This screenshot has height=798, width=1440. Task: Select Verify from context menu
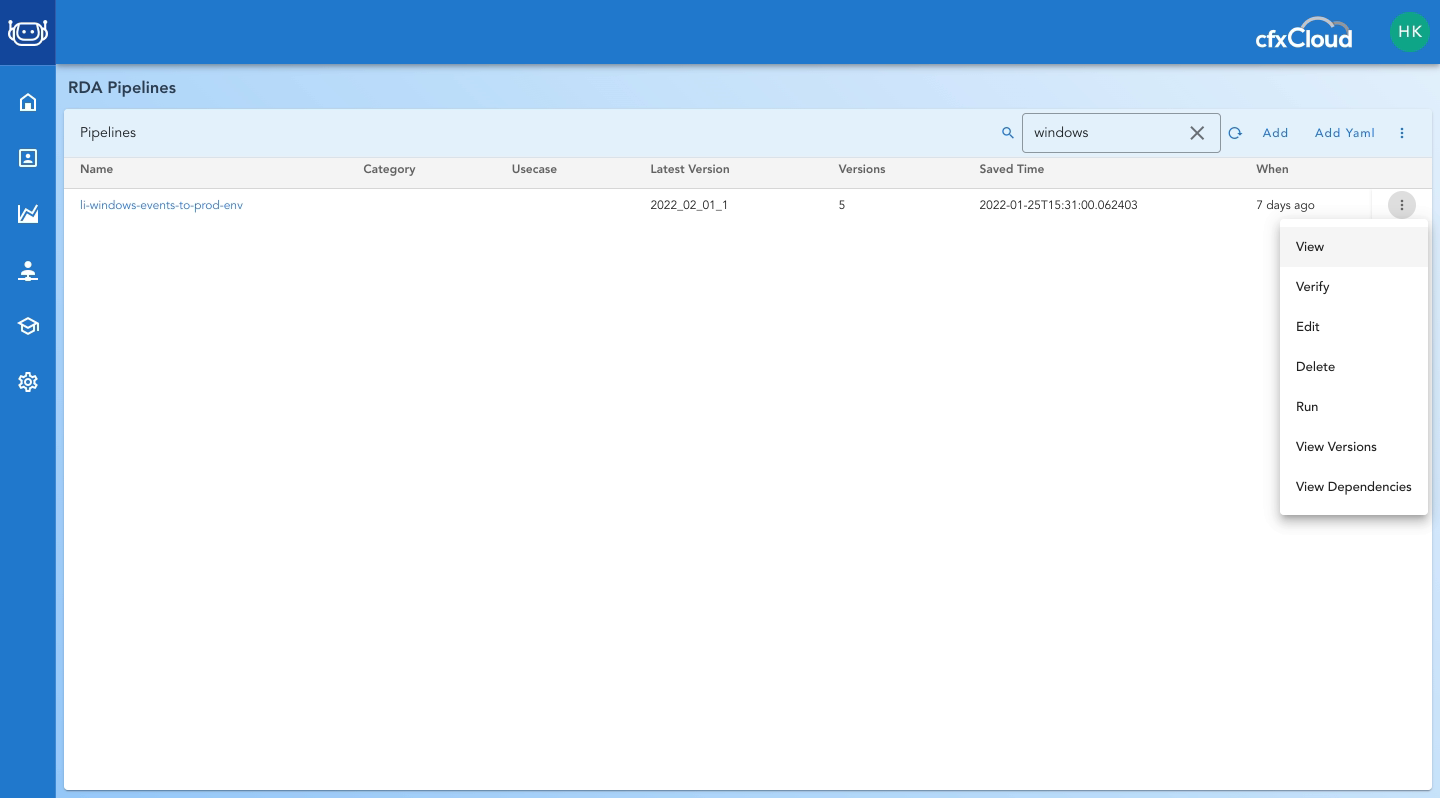pyautogui.click(x=1354, y=287)
